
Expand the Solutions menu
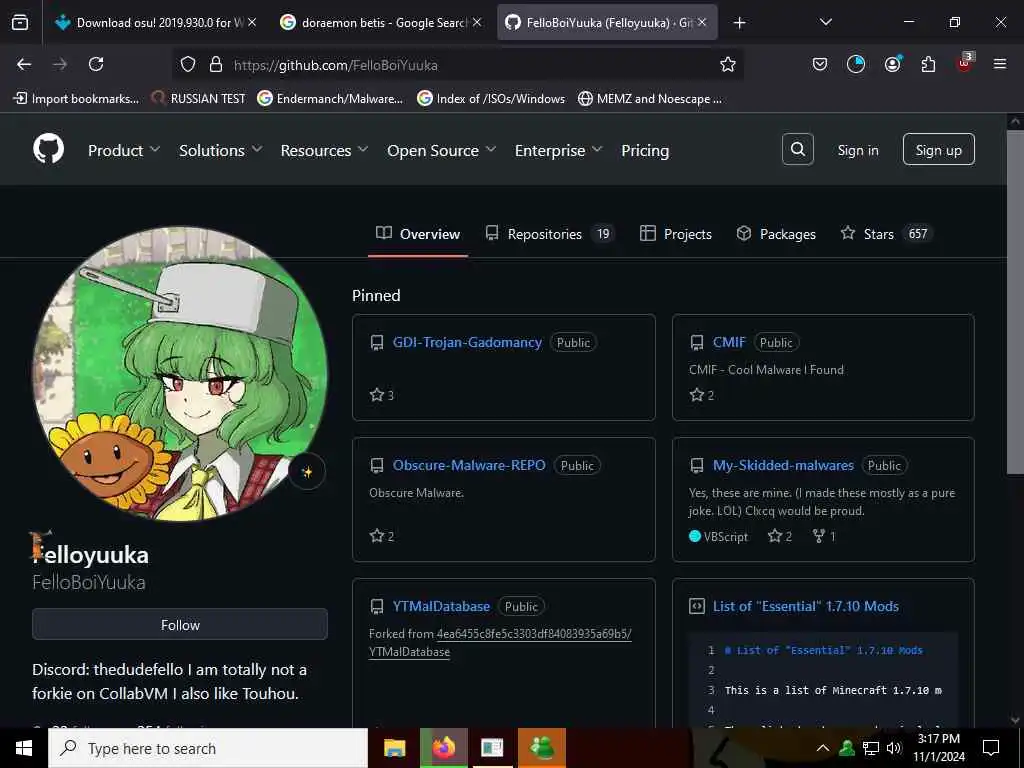221,150
